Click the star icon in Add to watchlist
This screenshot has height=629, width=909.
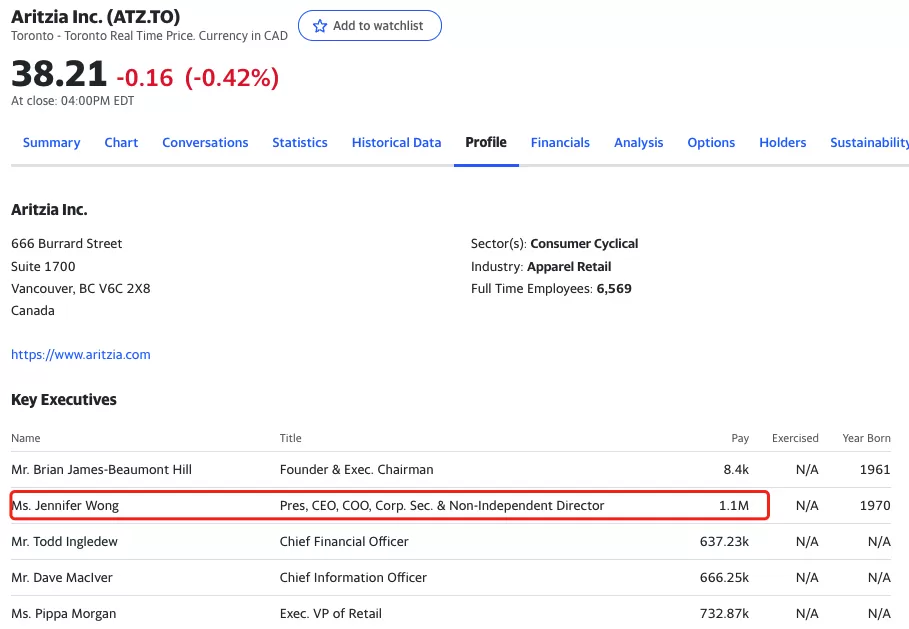319,26
